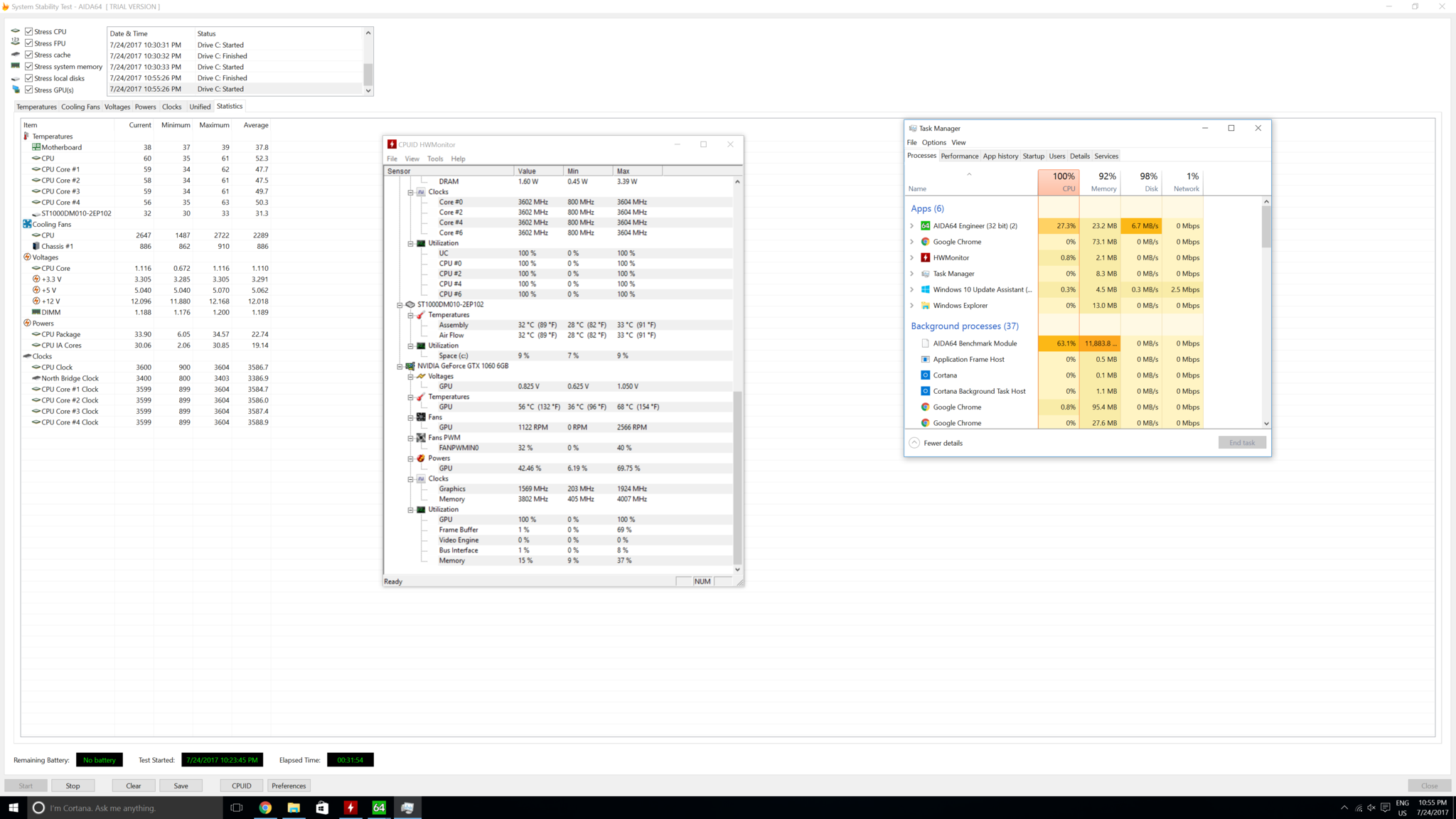This screenshot has height=819, width=1456.
Task: Click the Motherboard temperature icon
Action: [36, 147]
